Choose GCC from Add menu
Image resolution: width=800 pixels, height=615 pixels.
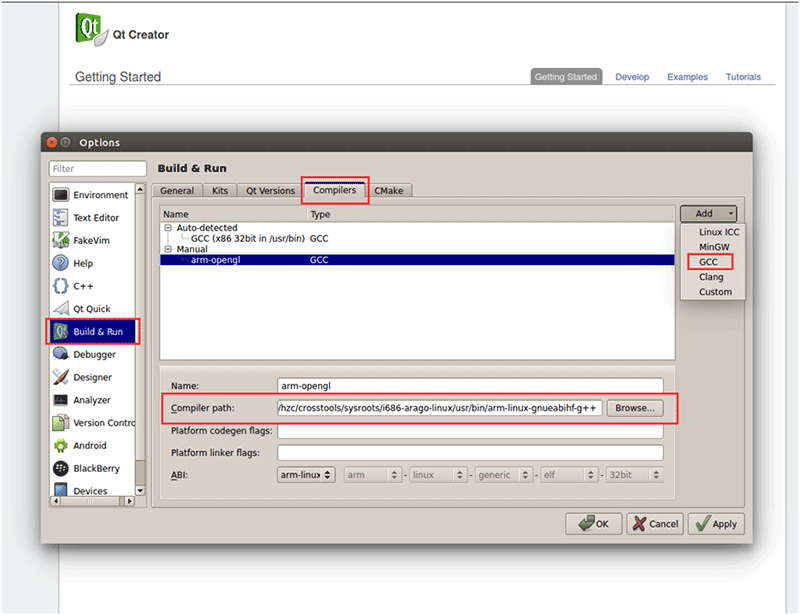point(709,262)
